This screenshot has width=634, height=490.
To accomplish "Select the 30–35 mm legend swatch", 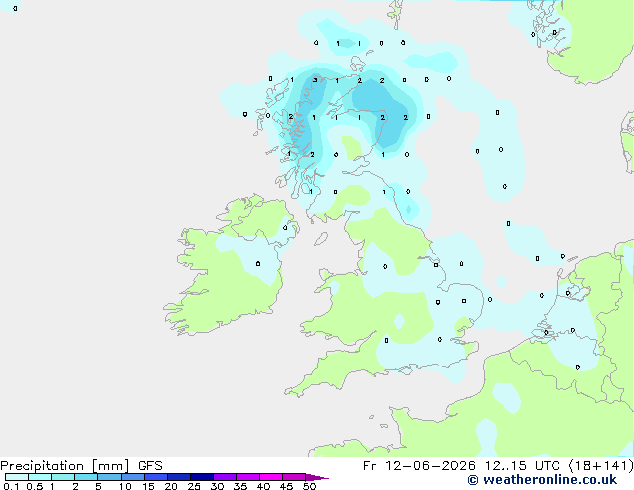I will pyautogui.click(x=224, y=477).
